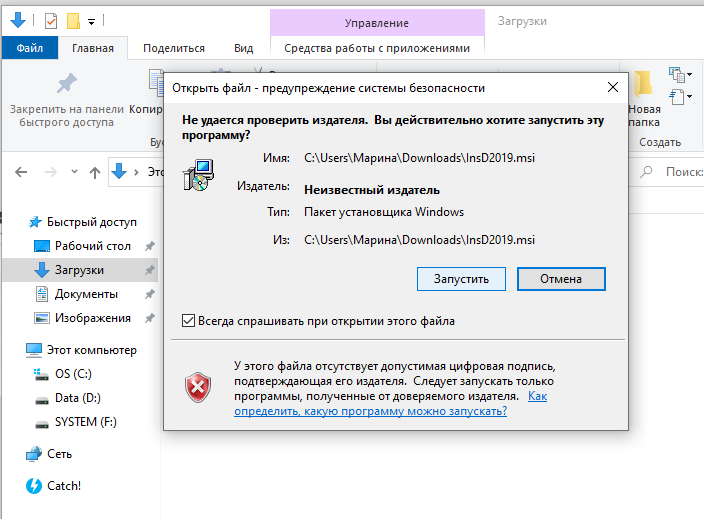Viewport: 704px width, 519px height.
Task: Open Изображения in navigation pane
Action: coord(83,318)
